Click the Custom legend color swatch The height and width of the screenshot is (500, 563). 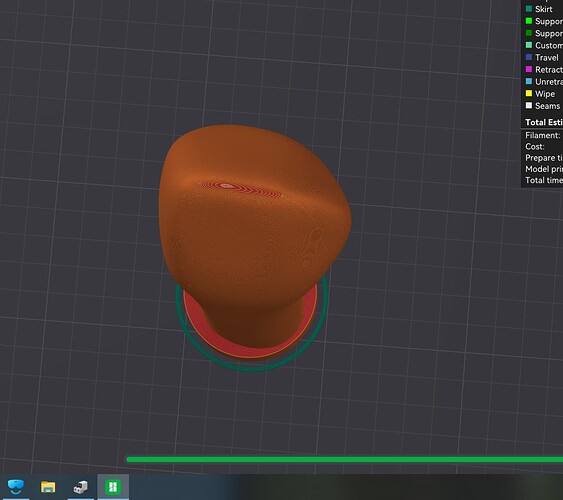(x=529, y=45)
